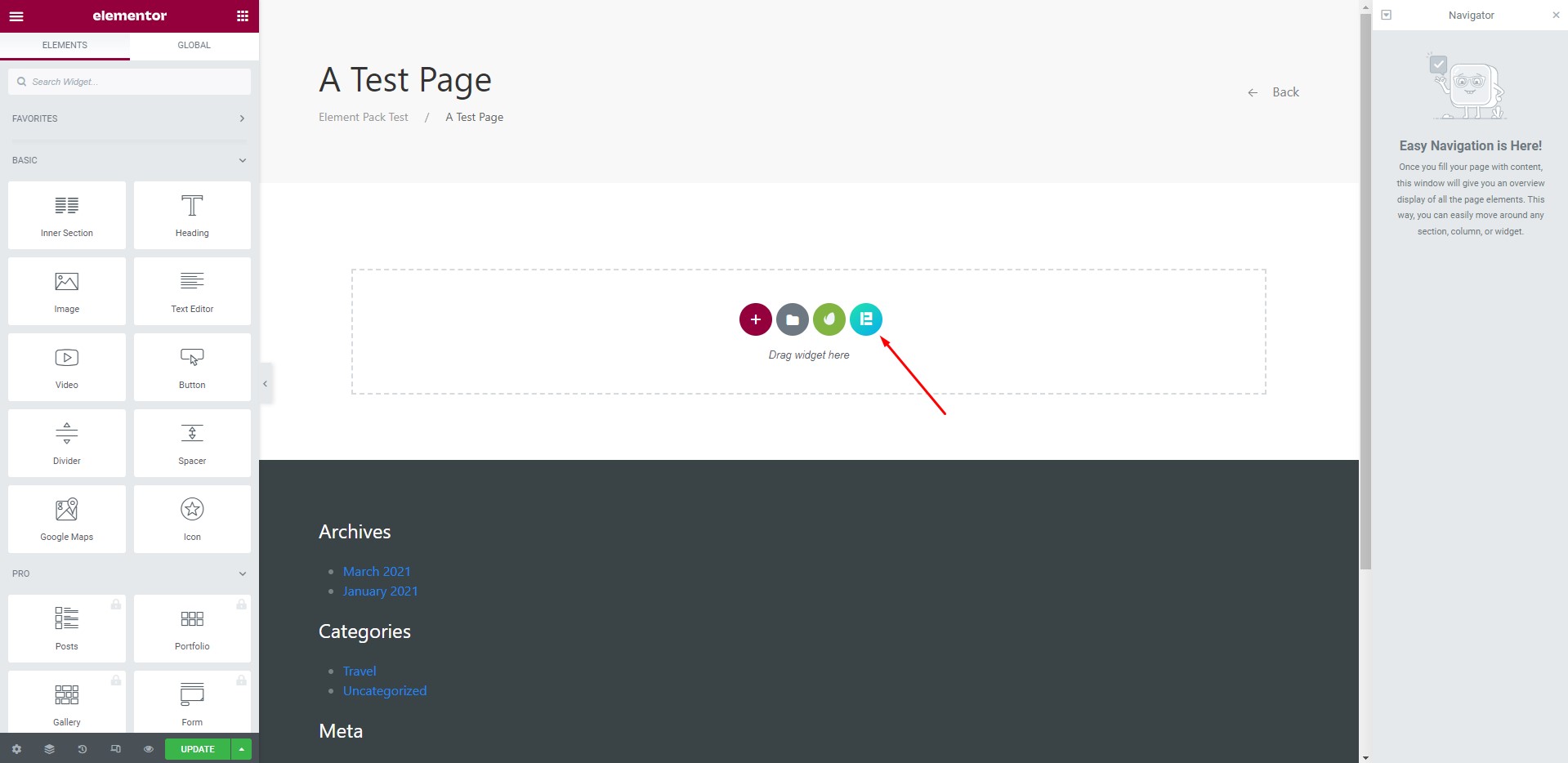
Task: Expand the Favorites category
Action: tap(242, 118)
